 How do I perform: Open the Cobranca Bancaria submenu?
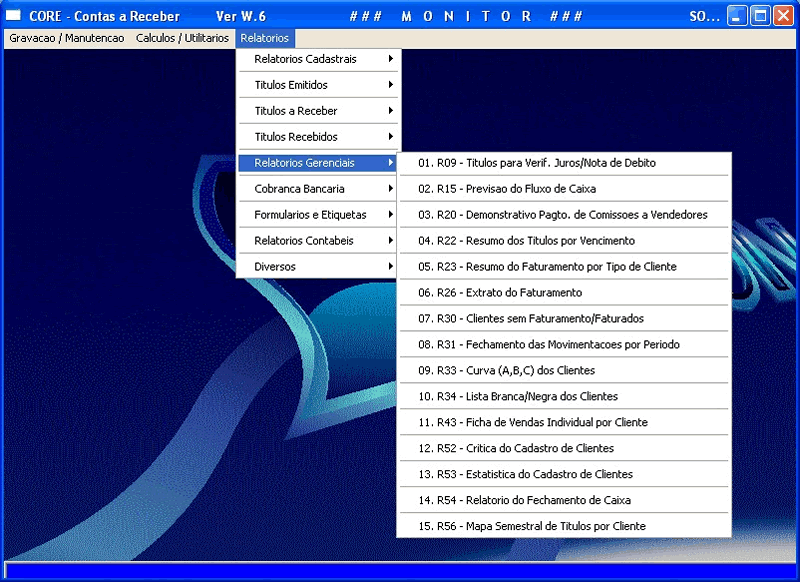click(318, 189)
